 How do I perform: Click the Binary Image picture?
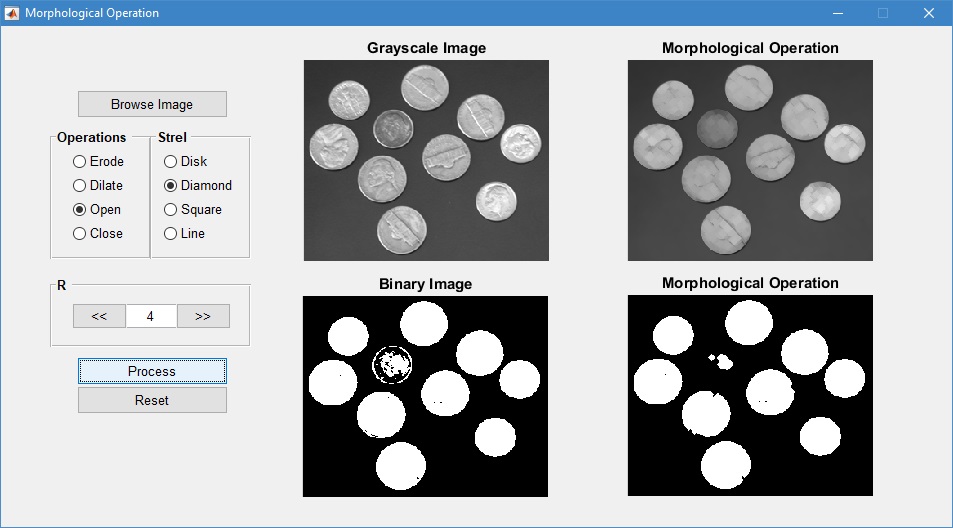[x=425, y=396]
